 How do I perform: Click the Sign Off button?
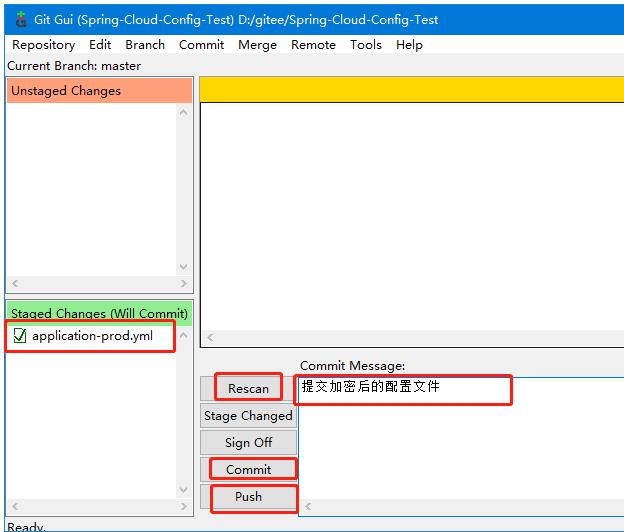click(248, 442)
